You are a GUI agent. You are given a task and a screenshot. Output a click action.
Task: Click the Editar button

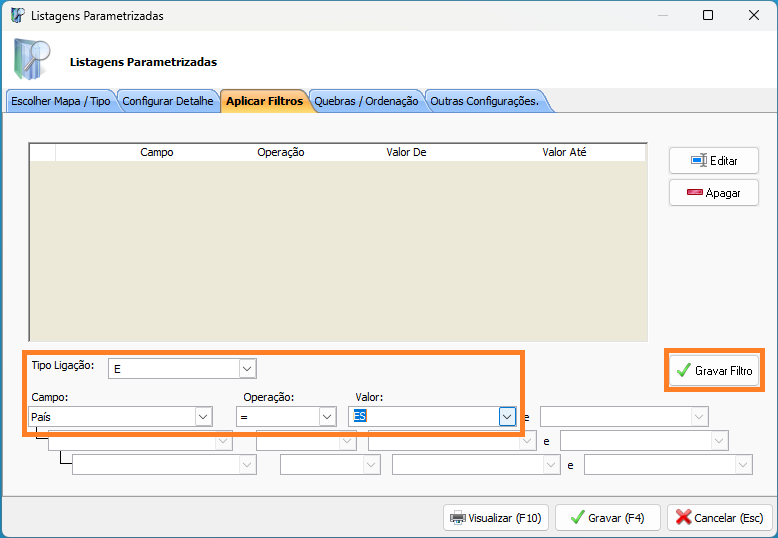(713, 160)
